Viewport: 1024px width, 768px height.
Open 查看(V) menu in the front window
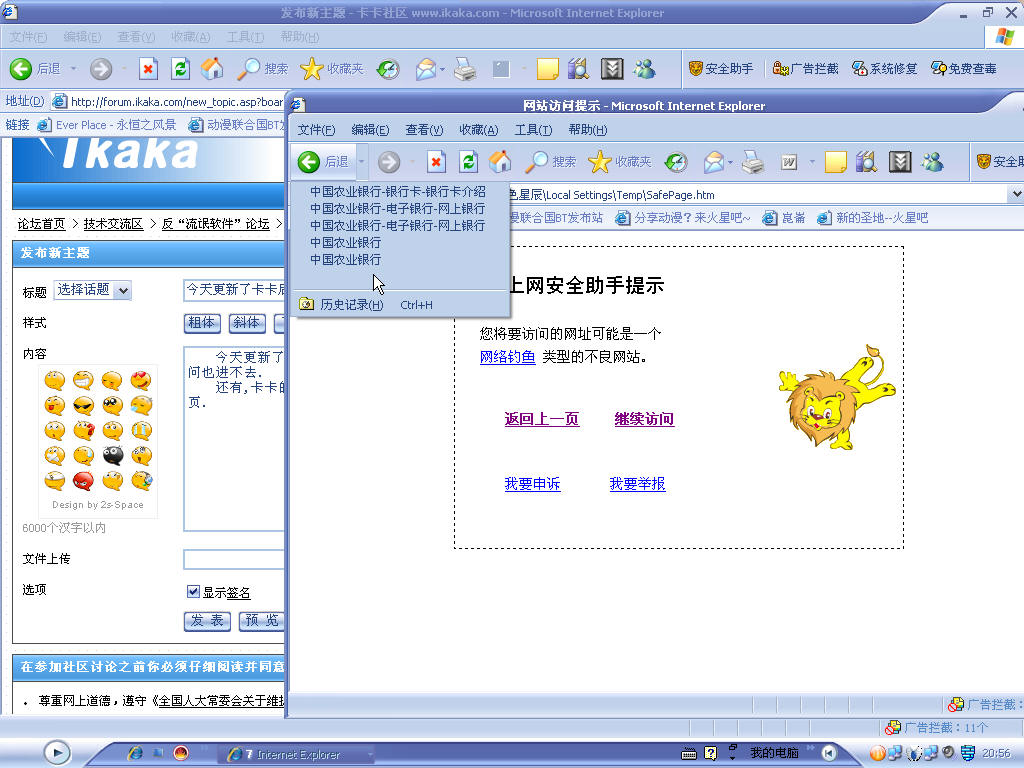(424, 130)
